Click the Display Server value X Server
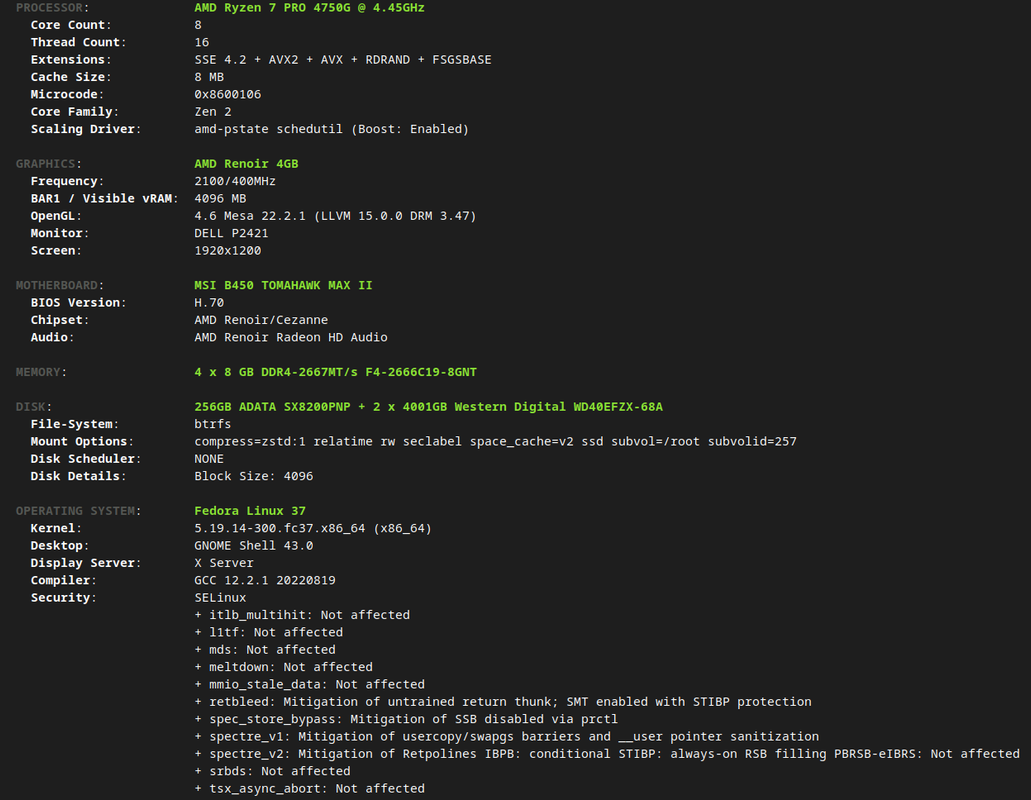 [x=224, y=563]
